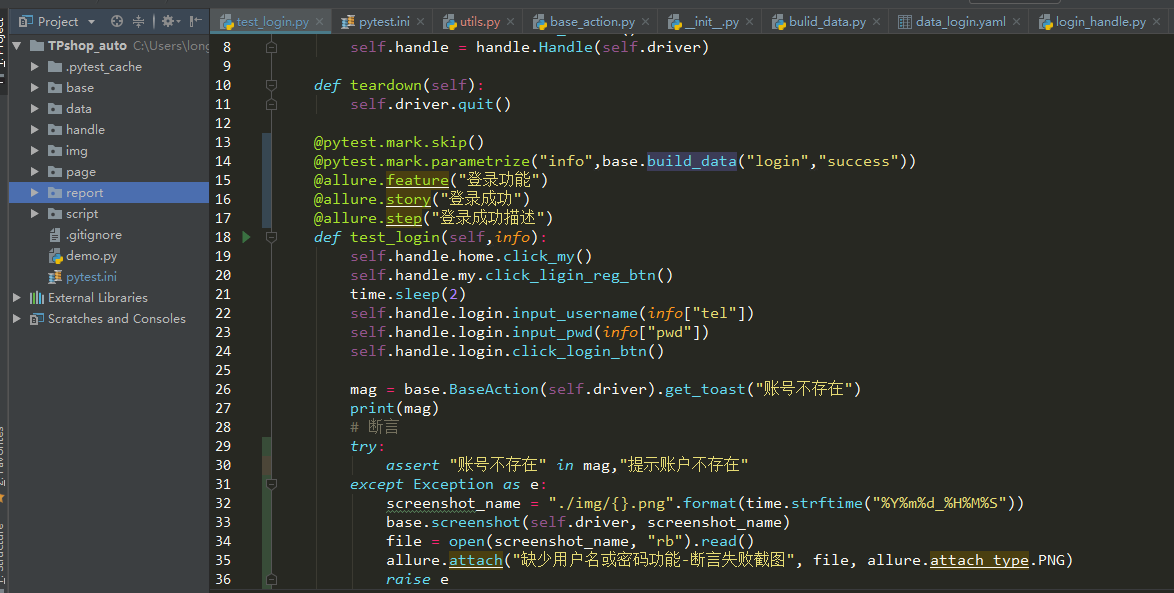Click the ini file icon on pytest.ini tab
1174x593 pixels.
pos(347,22)
